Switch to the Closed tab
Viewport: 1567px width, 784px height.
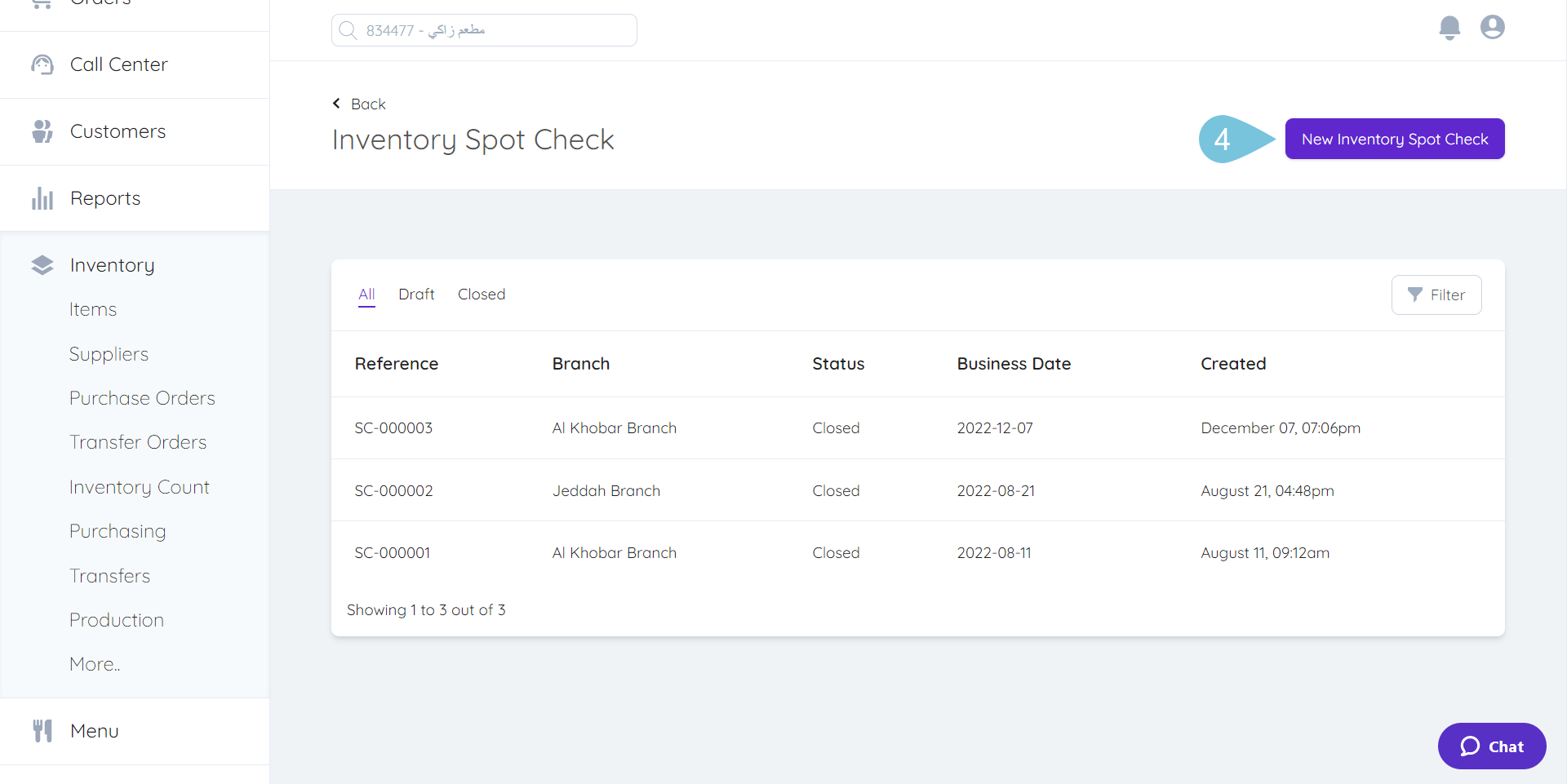(482, 295)
